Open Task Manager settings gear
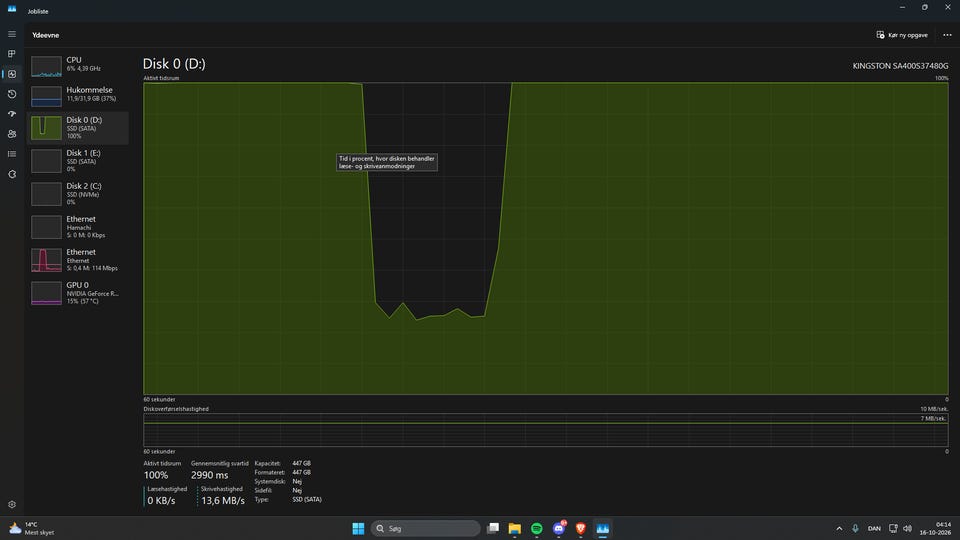960x540 pixels. [12, 504]
